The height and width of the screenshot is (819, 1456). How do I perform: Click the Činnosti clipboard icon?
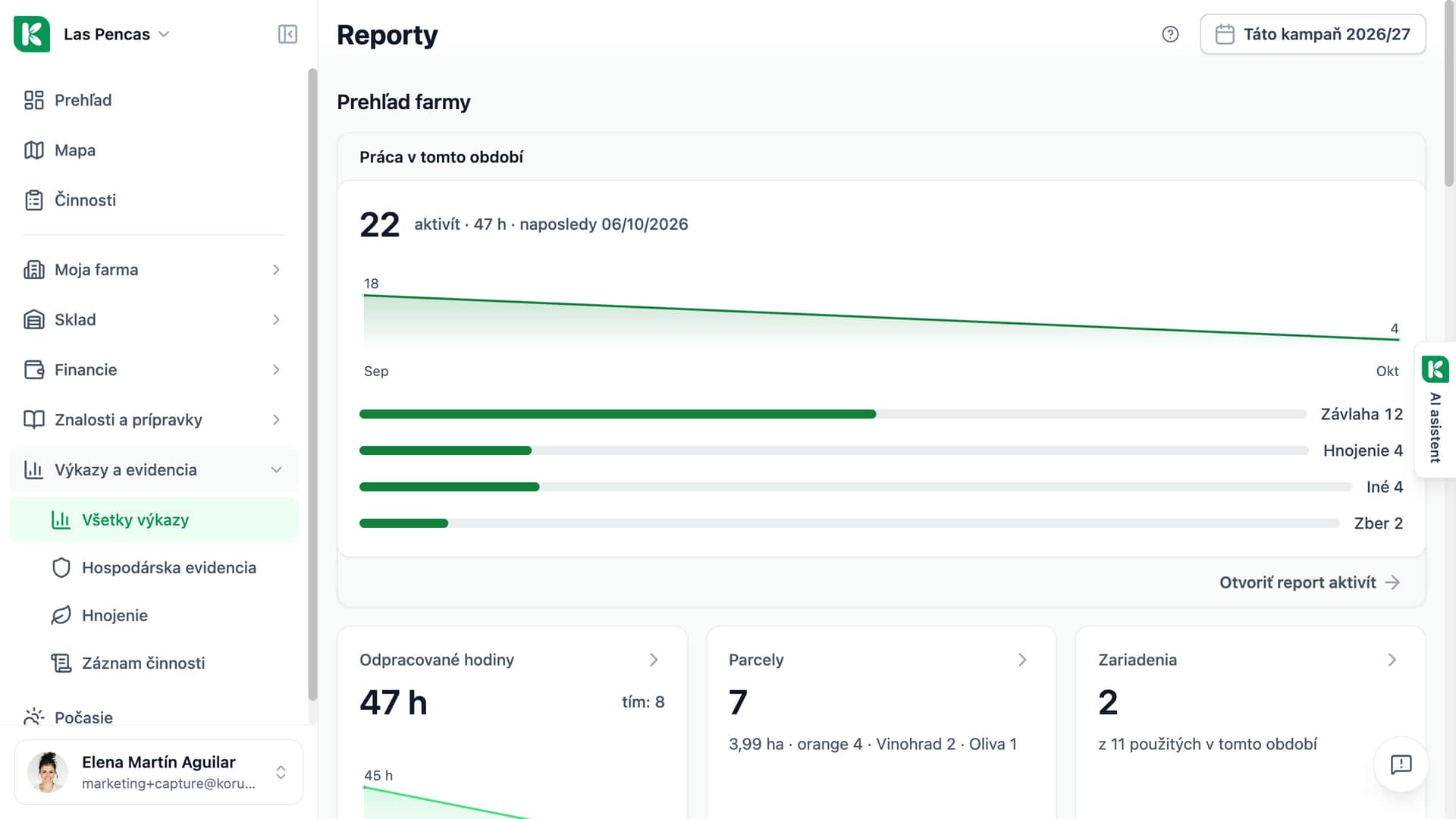(34, 200)
